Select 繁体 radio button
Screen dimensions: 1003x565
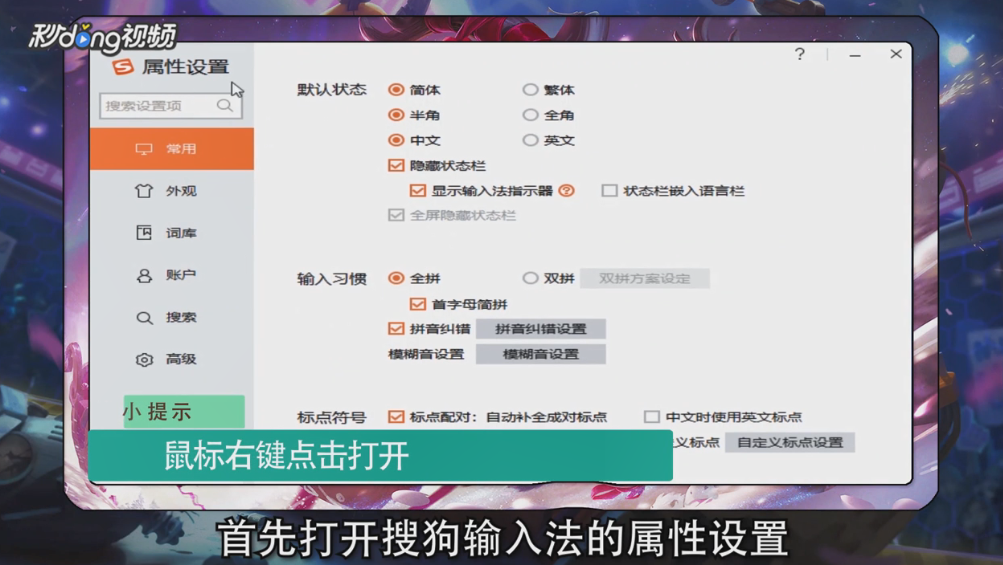[530, 90]
